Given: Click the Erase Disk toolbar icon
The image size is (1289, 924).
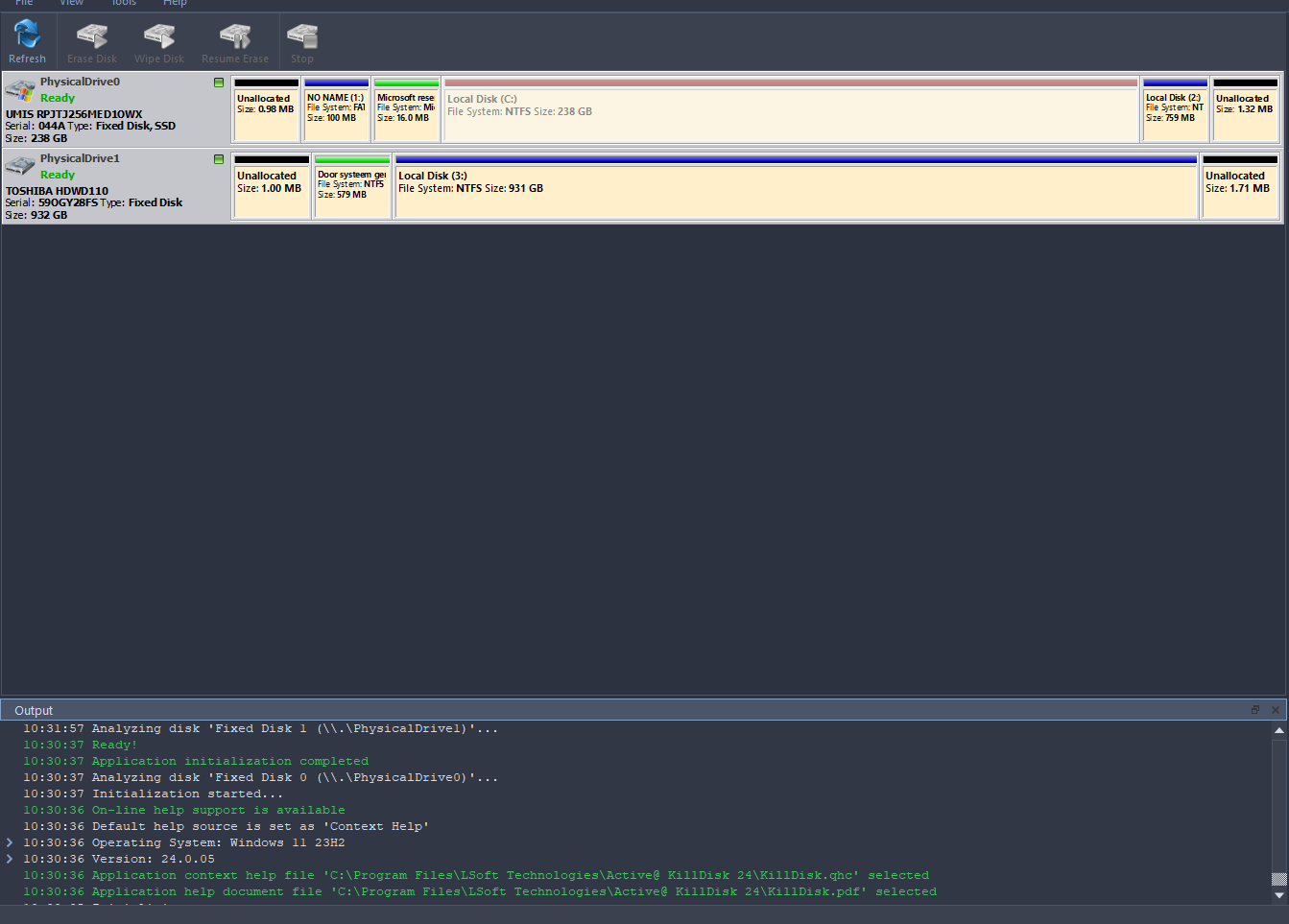Looking at the screenshot, I should click(92, 42).
